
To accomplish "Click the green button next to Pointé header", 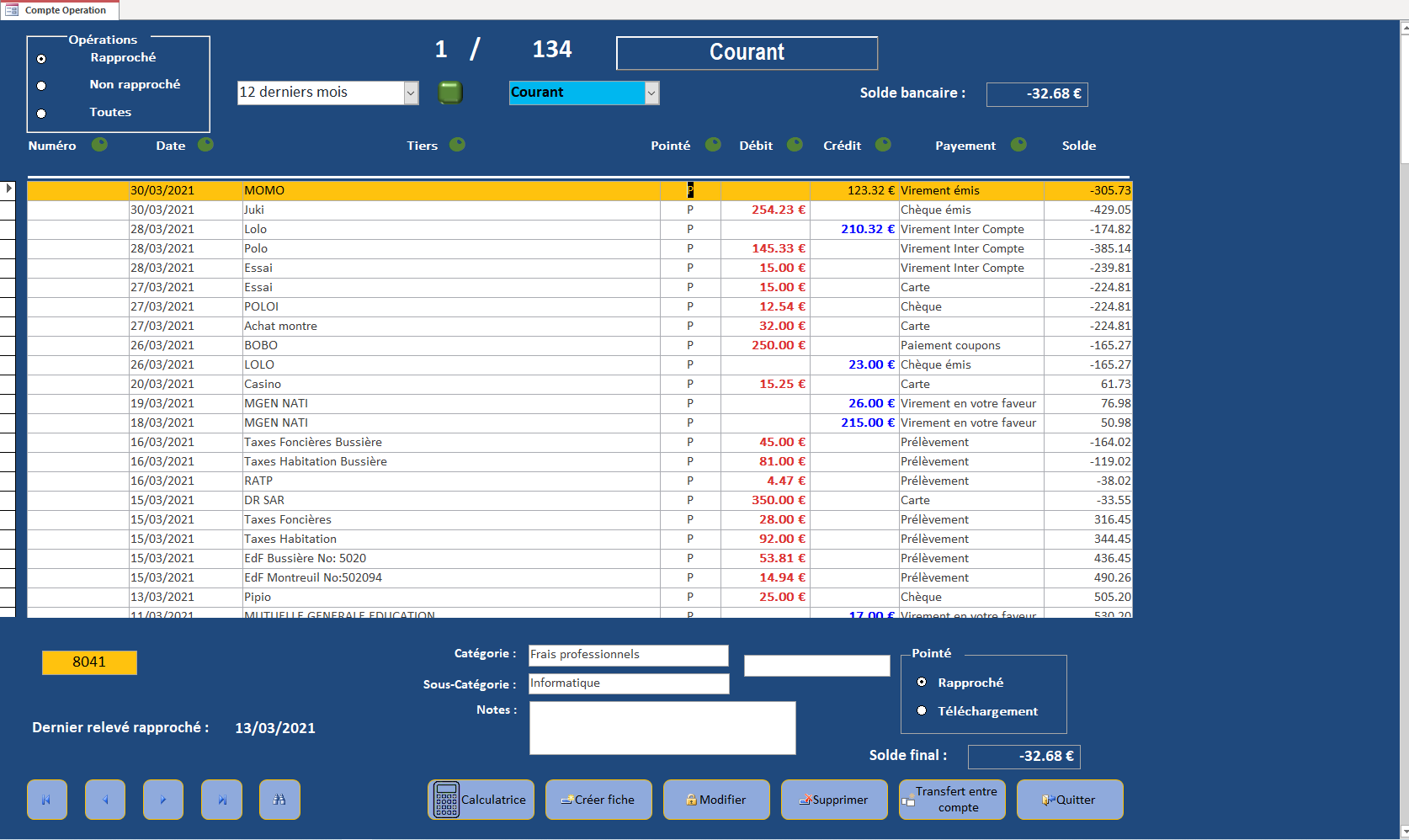I will tap(713, 144).
